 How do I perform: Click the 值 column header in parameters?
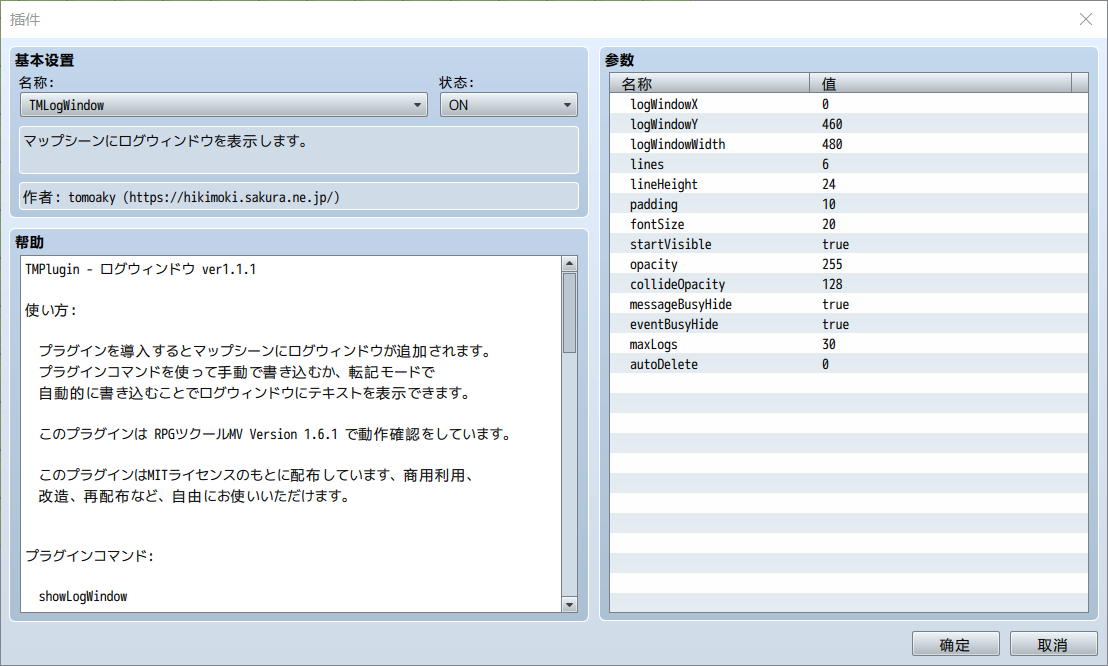941,83
